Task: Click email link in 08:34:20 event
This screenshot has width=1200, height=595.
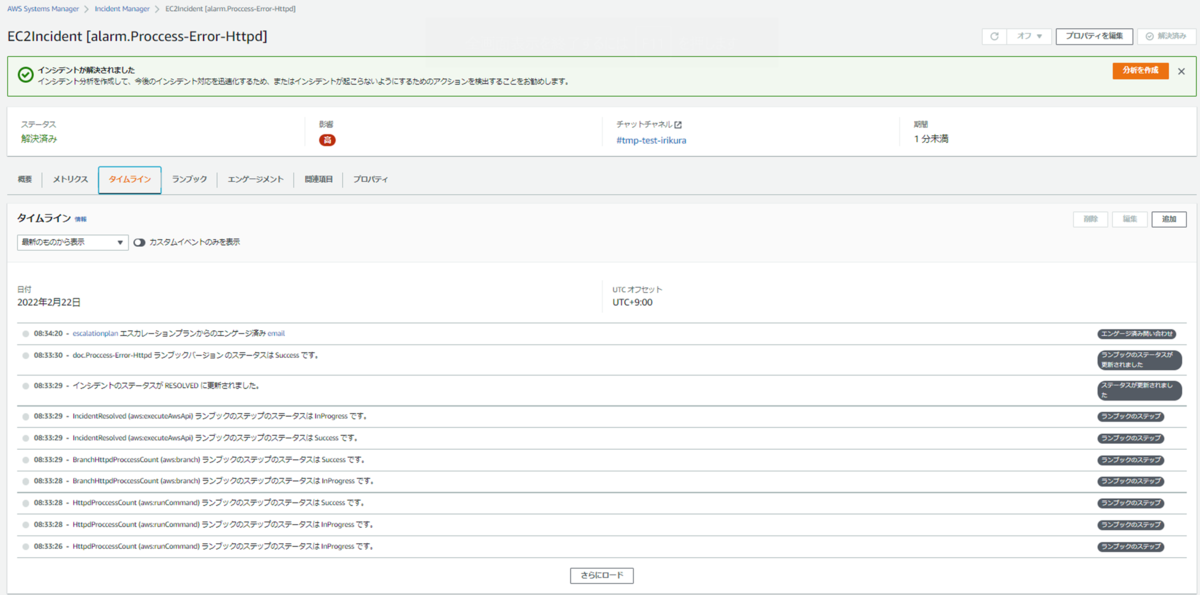Action: click(x=277, y=333)
